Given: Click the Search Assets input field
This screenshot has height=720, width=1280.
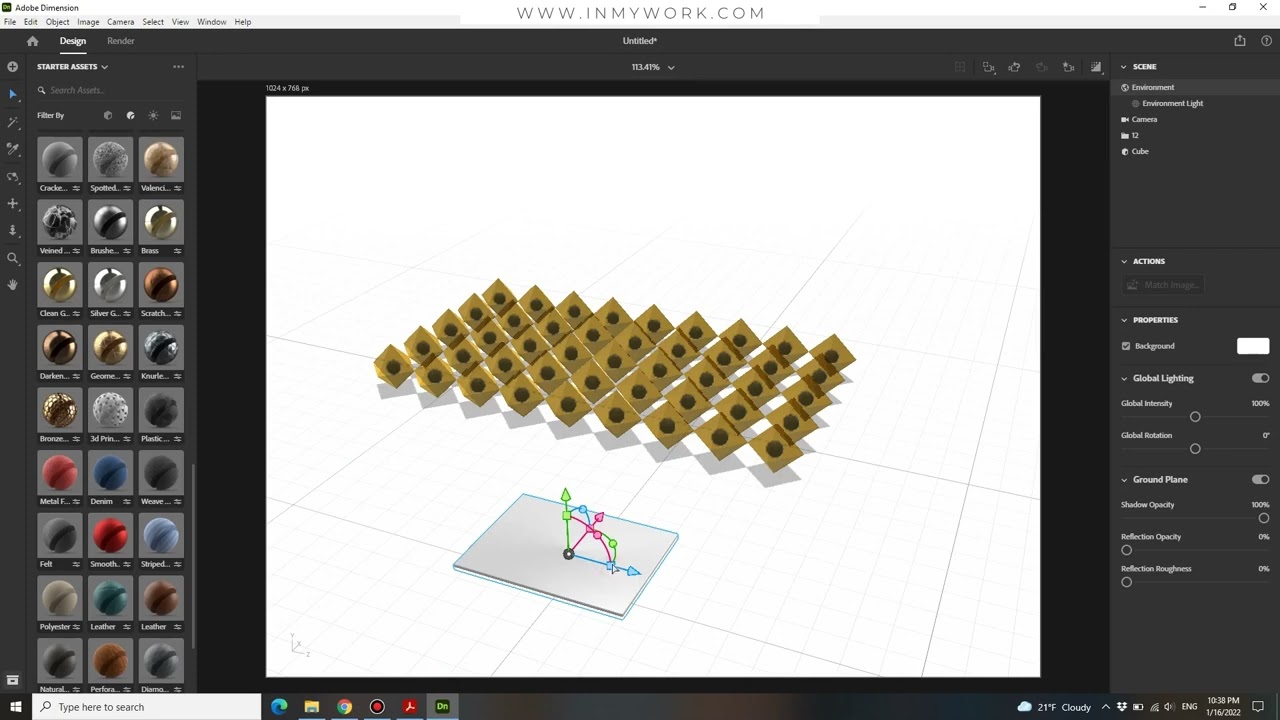Looking at the screenshot, I should click(x=110, y=90).
